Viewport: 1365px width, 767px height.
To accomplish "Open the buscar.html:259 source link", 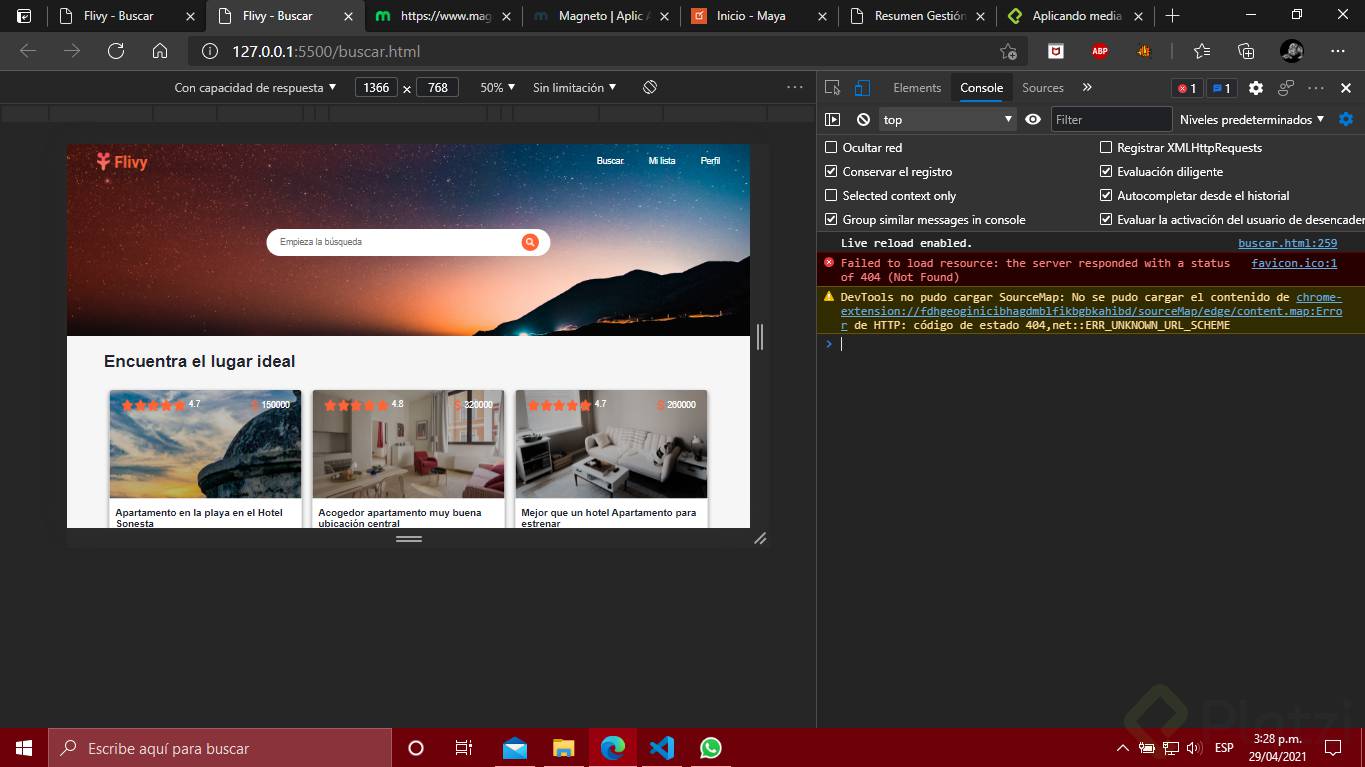I will click(x=1287, y=243).
